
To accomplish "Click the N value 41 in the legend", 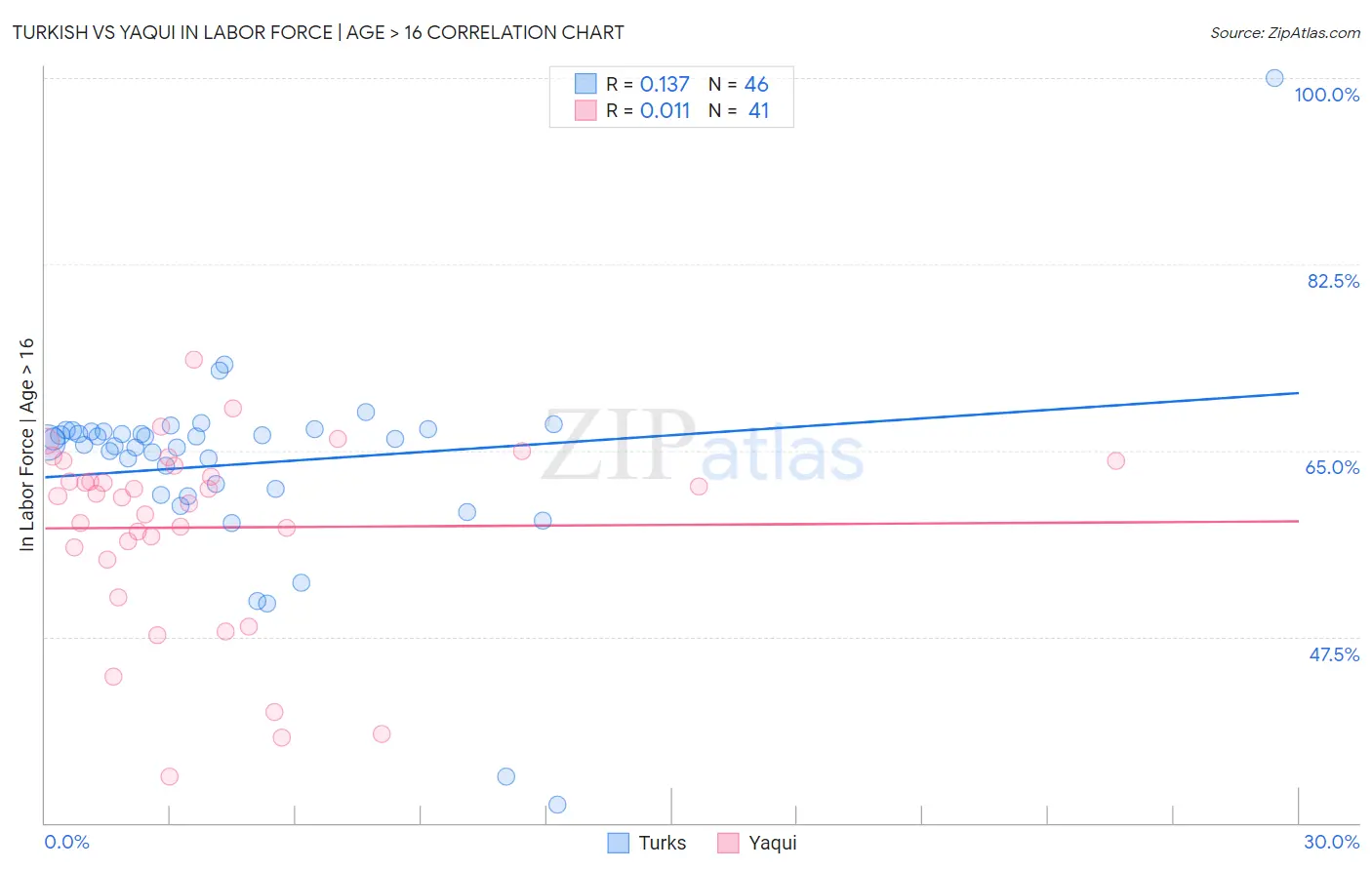I will (758, 110).
